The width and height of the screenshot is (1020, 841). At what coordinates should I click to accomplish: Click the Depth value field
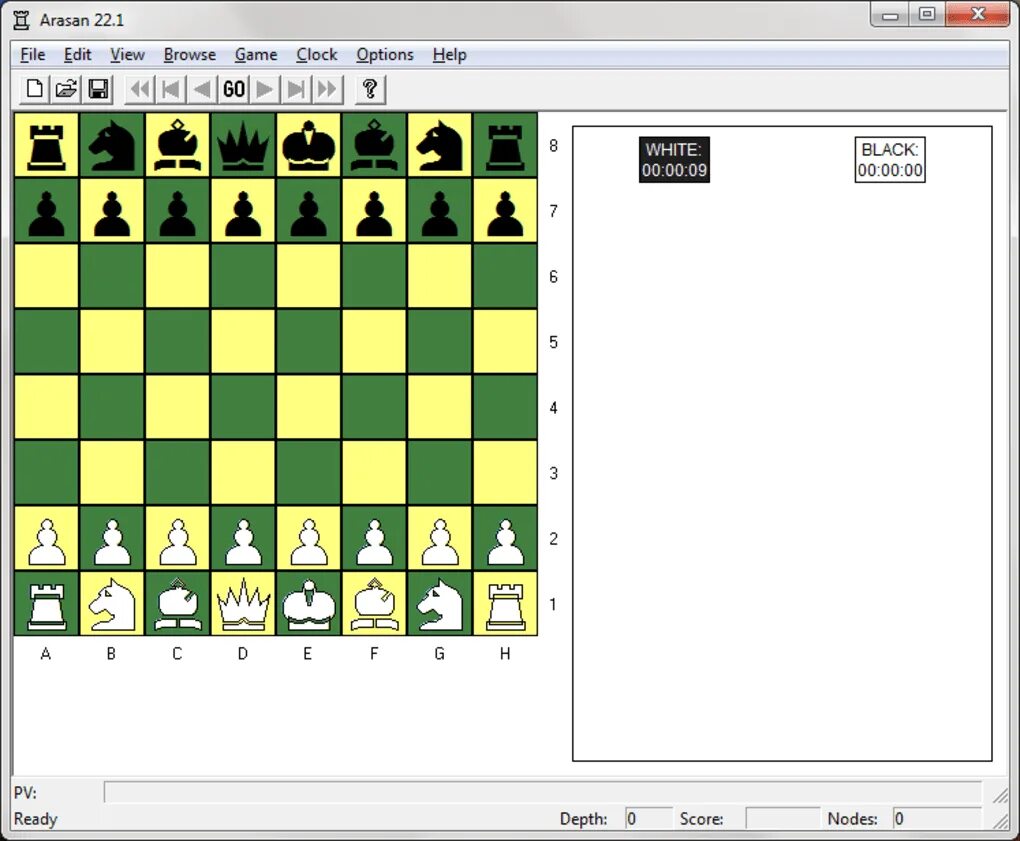click(648, 819)
